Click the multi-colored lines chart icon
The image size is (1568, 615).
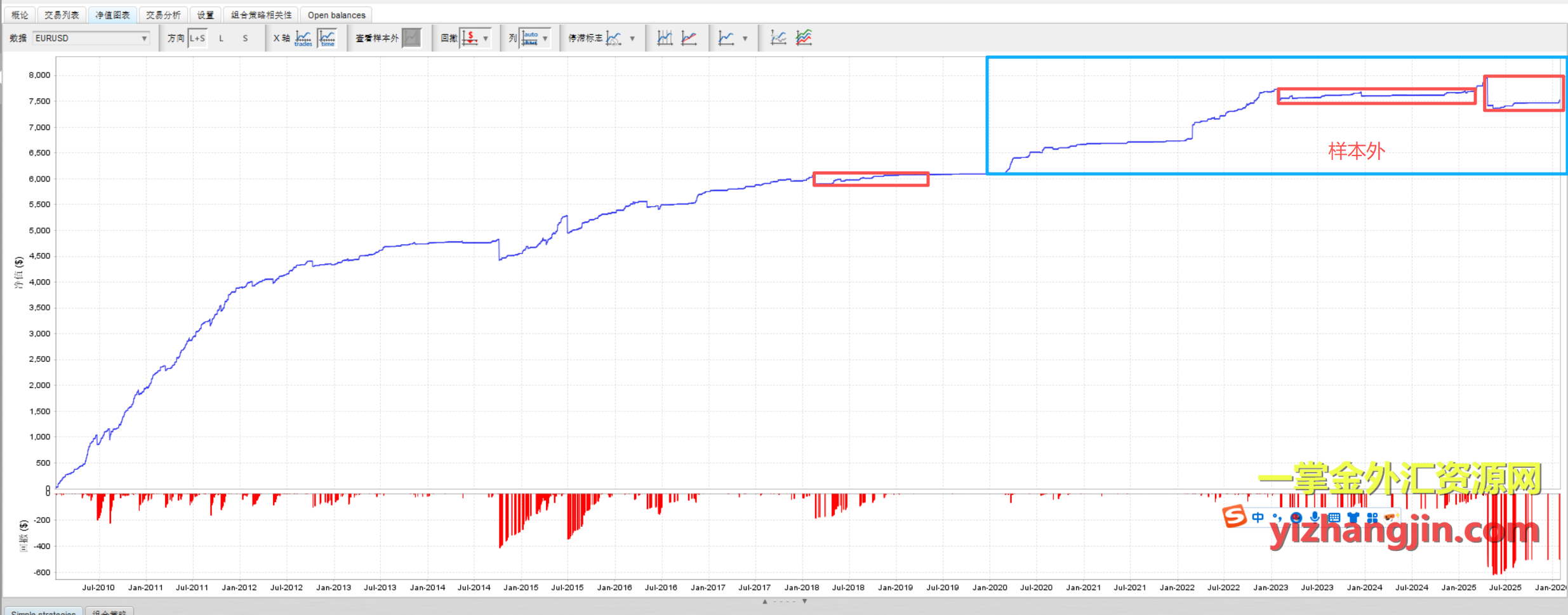804,38
